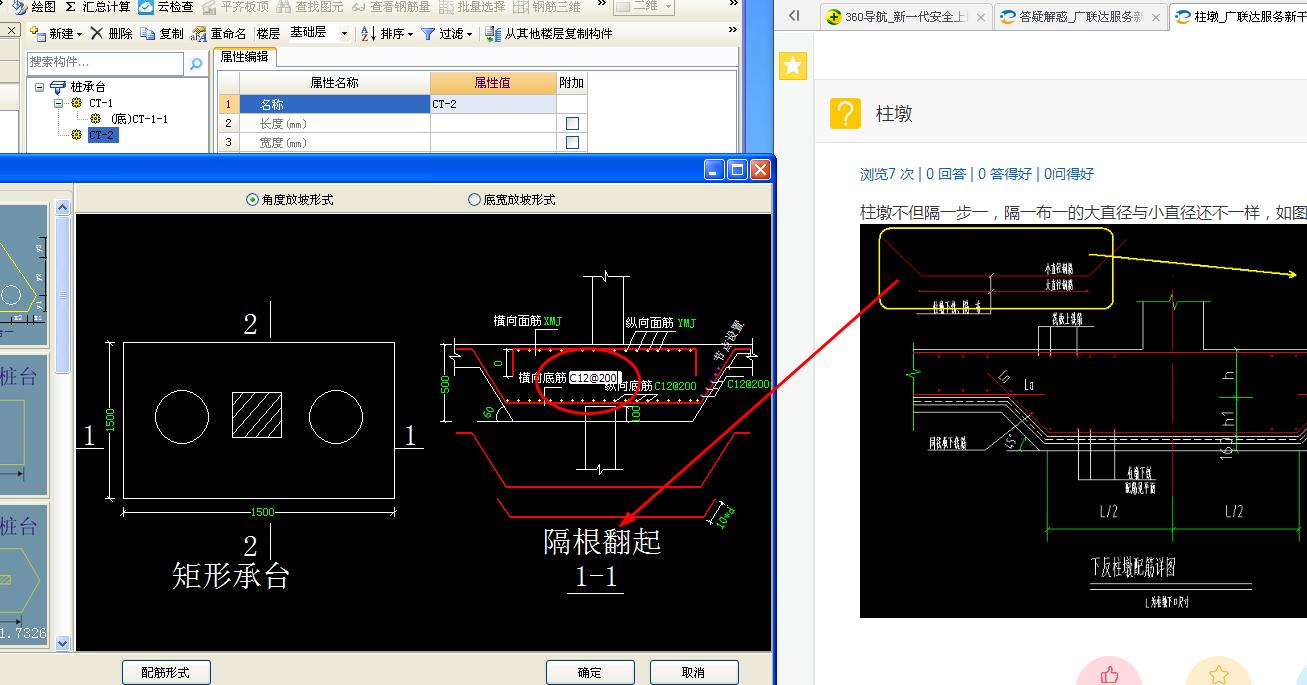Select CT-1 in component tree
The width and height of the screenshot is (1307, 685).
(100, 103)
